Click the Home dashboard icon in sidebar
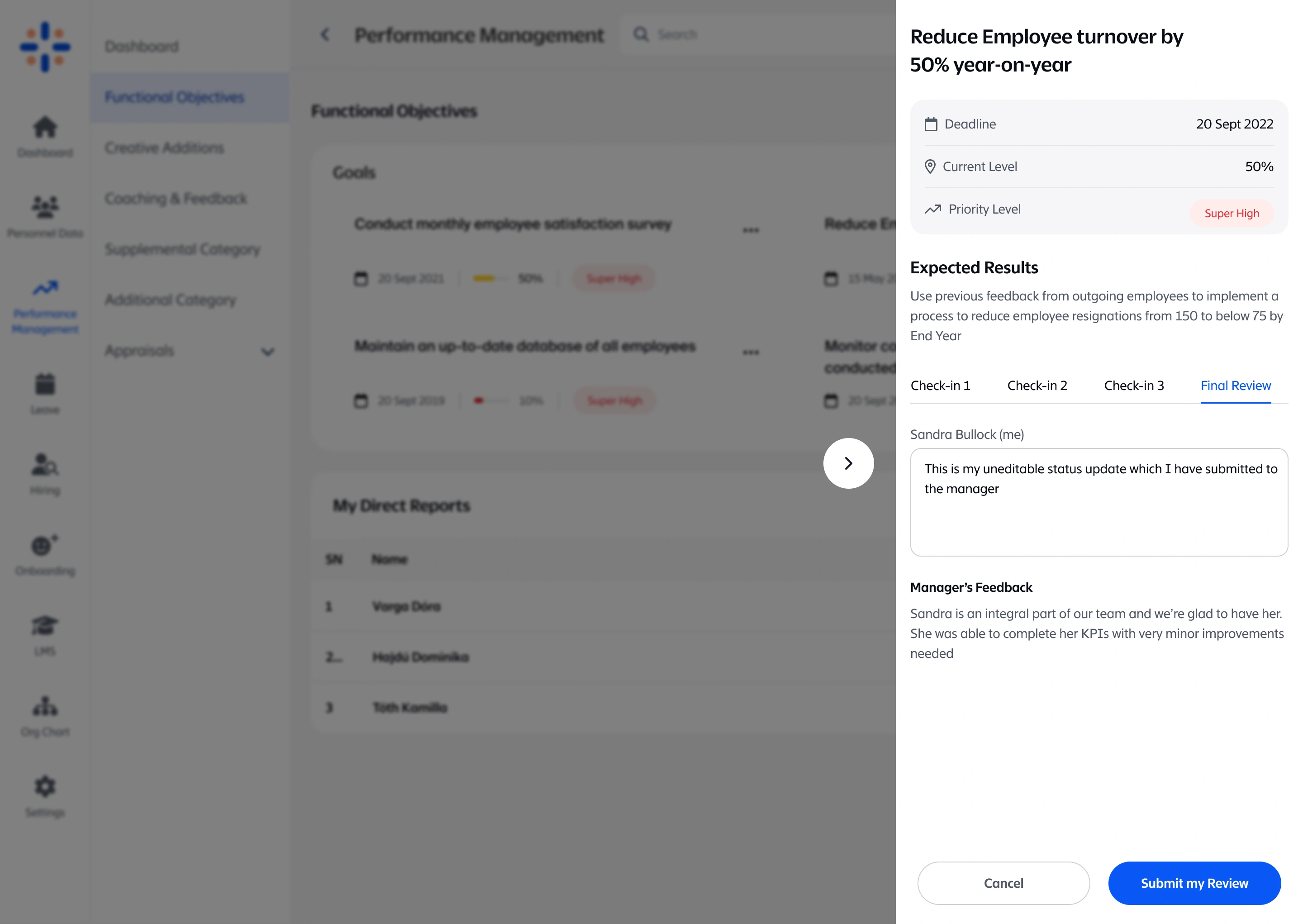The width and height of the screenshot is (1303, 924). 45,128
